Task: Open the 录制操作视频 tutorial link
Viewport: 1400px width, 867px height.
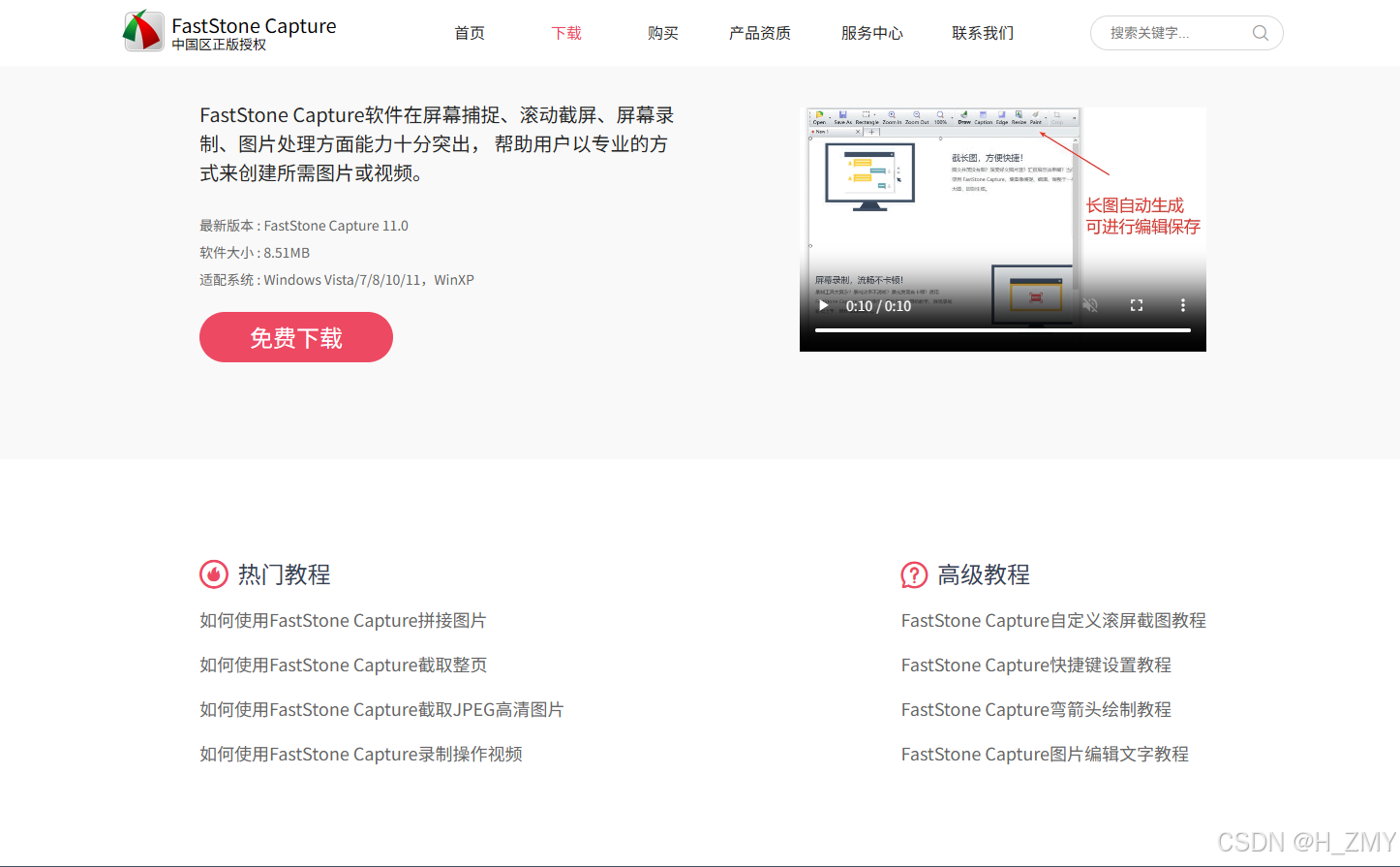Action: click(361, 755)
